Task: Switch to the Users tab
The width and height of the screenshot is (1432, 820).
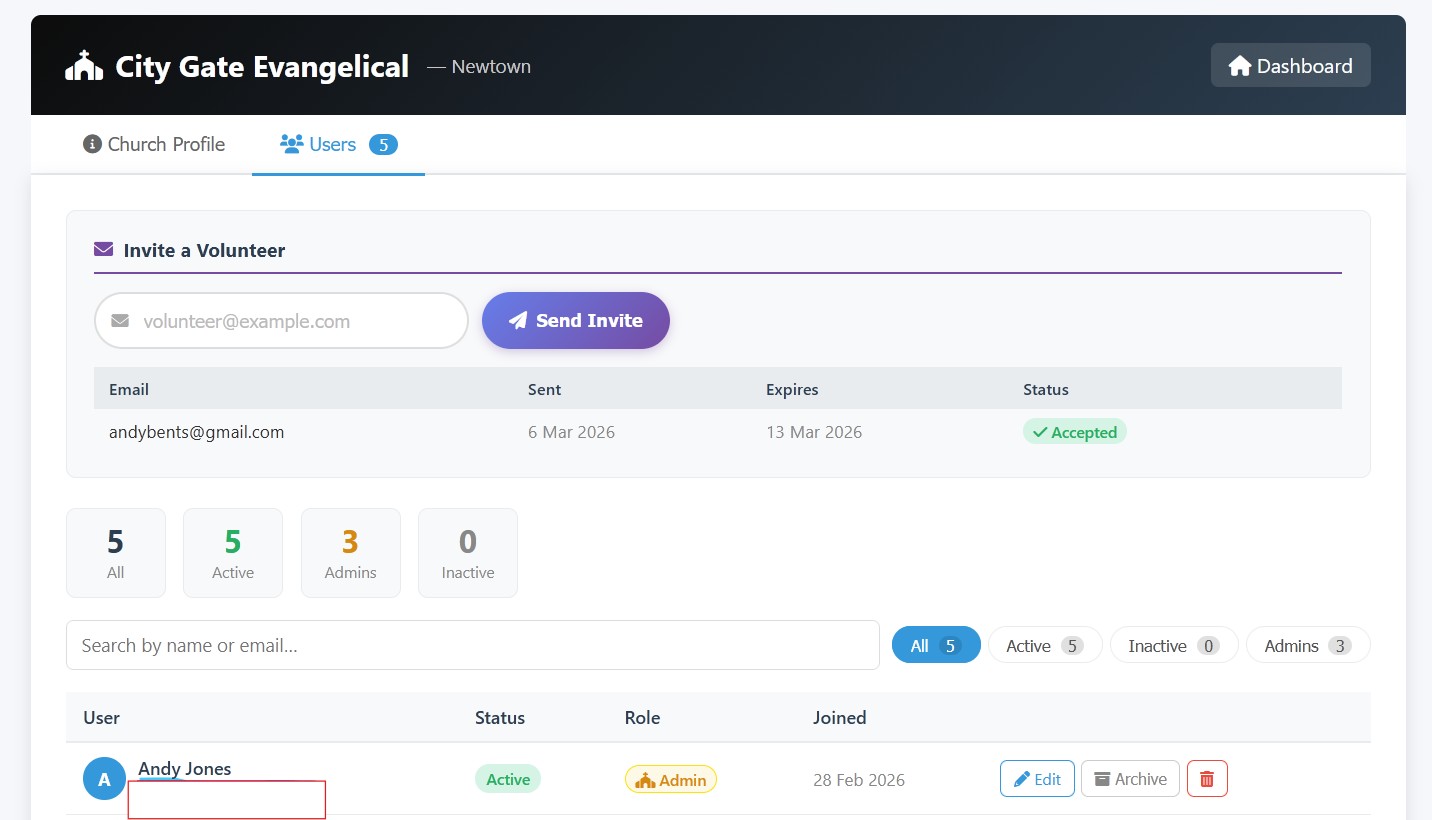Action: click(x=338, y=144)
